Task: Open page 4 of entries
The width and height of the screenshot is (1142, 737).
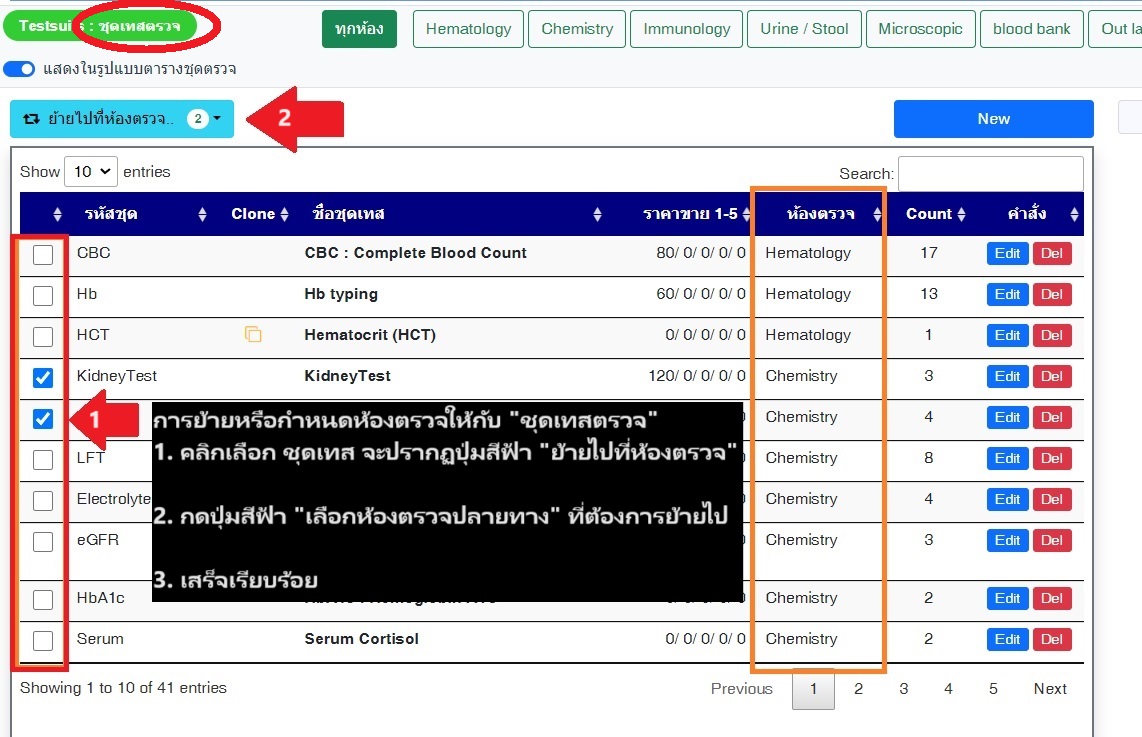Action: pos(948,689)
